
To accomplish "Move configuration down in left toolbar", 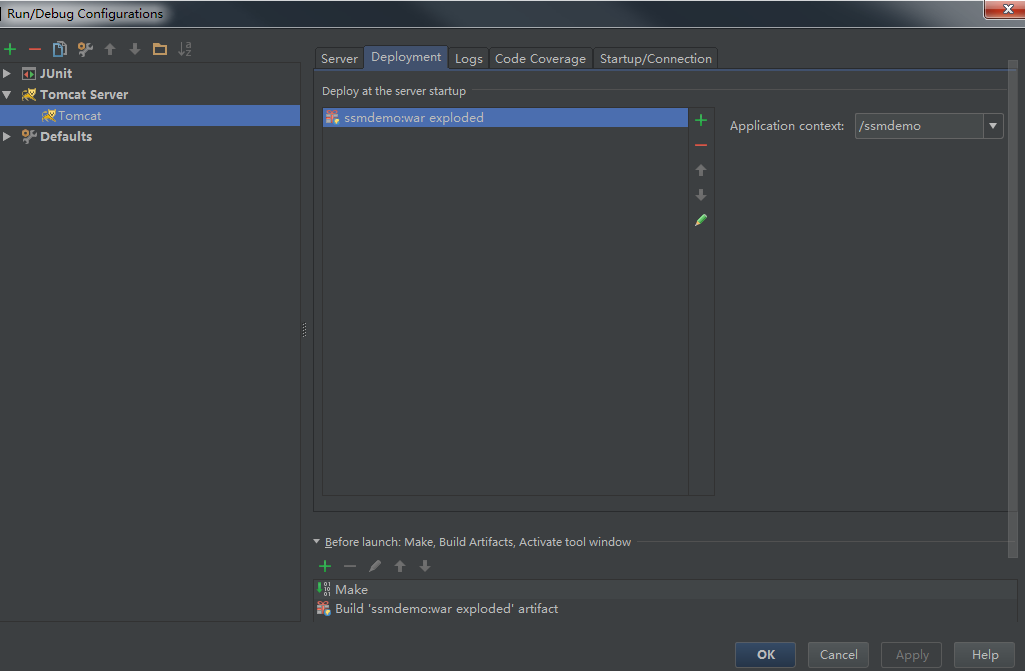I will point(135,49).
